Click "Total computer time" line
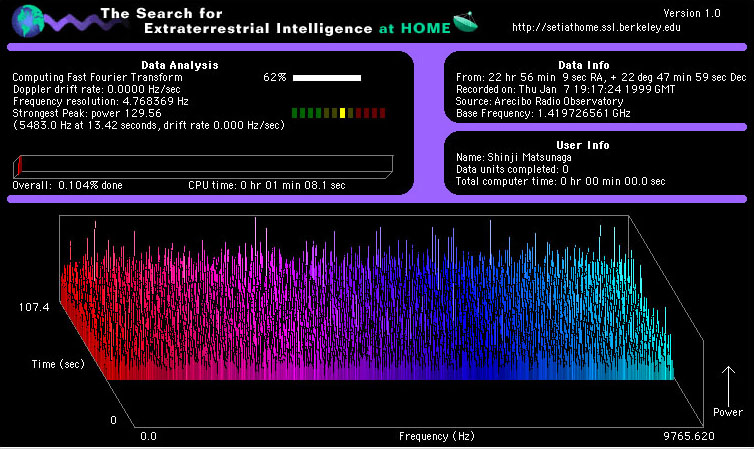 coord(561,181)
